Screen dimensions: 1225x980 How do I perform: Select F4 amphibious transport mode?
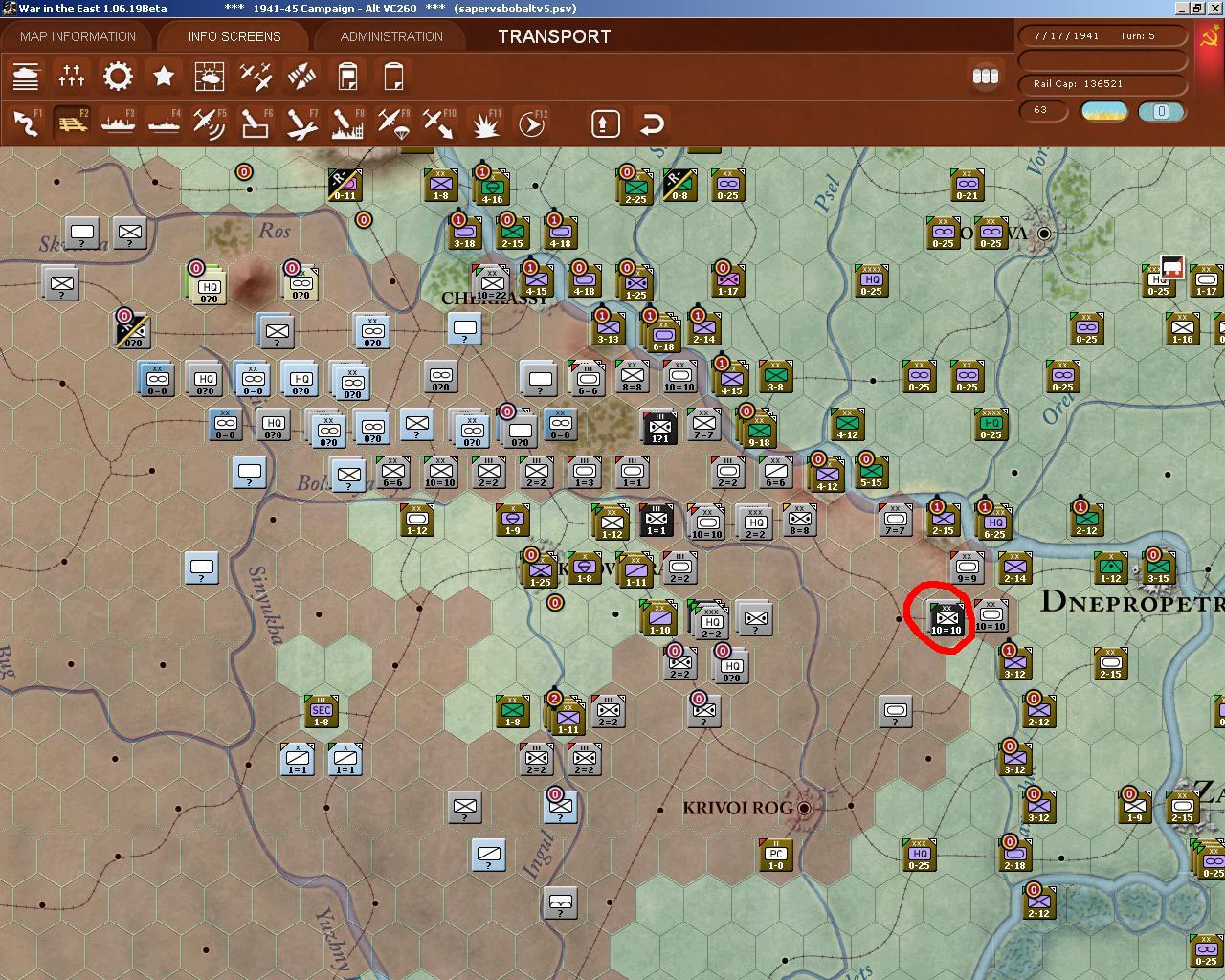click(164, 124)
